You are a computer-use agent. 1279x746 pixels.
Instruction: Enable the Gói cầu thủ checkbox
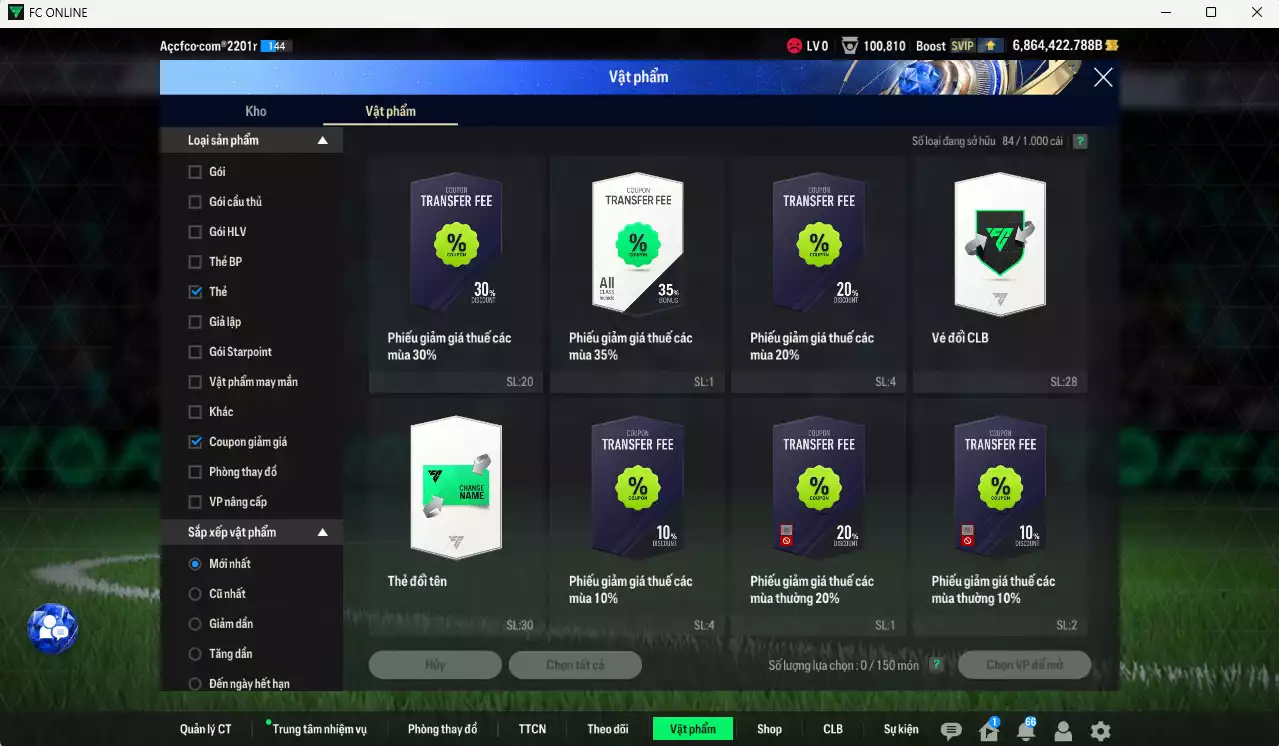coord(195,202)
